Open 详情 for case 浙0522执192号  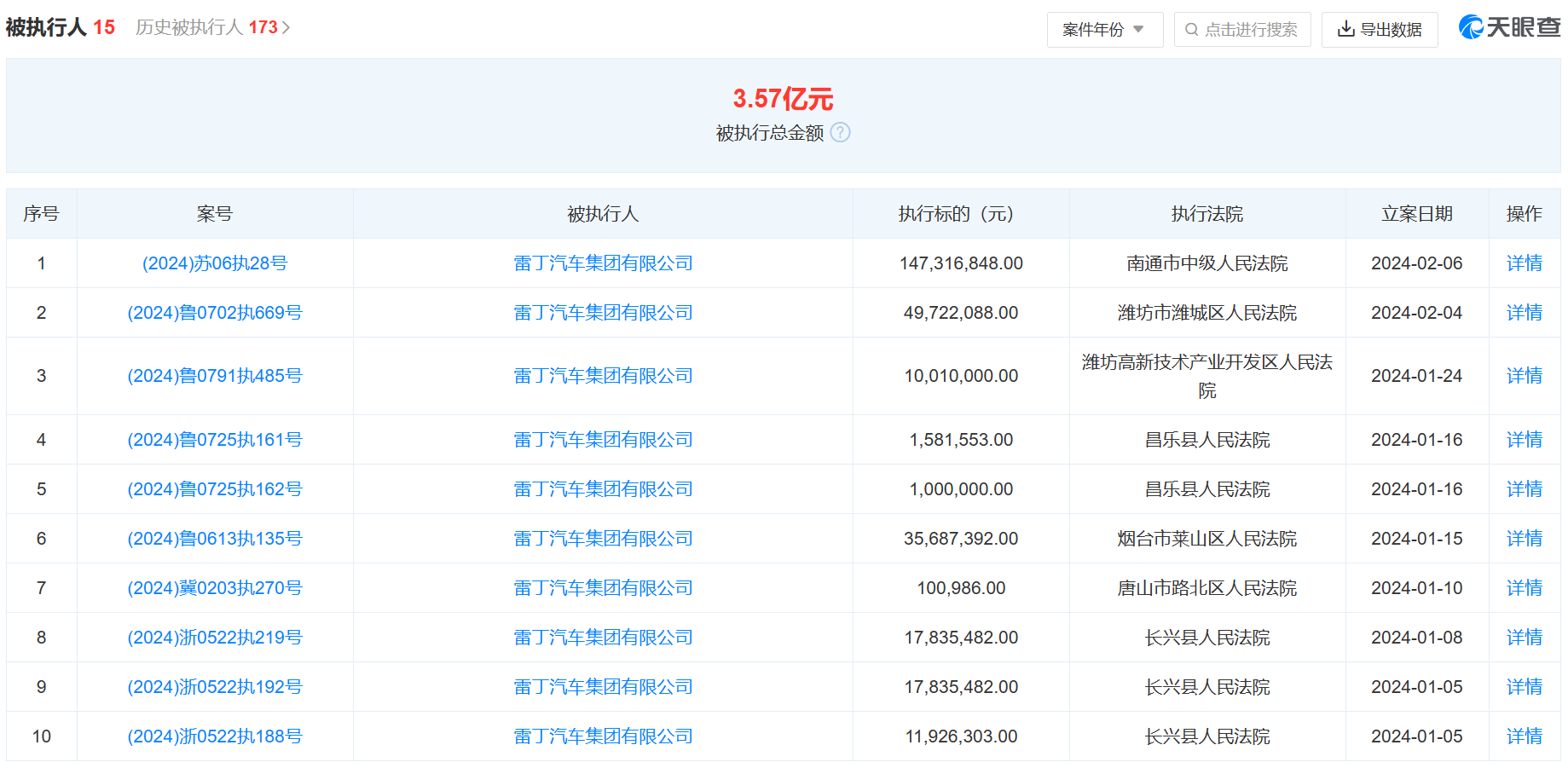click(1524, 687)
